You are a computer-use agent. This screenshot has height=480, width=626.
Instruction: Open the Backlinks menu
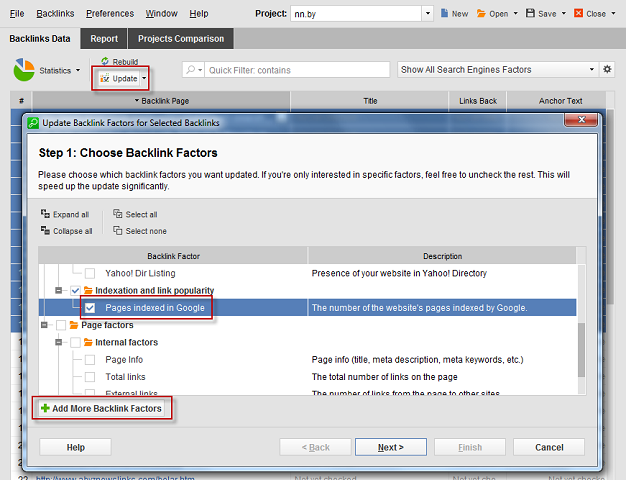pos(55,14)
